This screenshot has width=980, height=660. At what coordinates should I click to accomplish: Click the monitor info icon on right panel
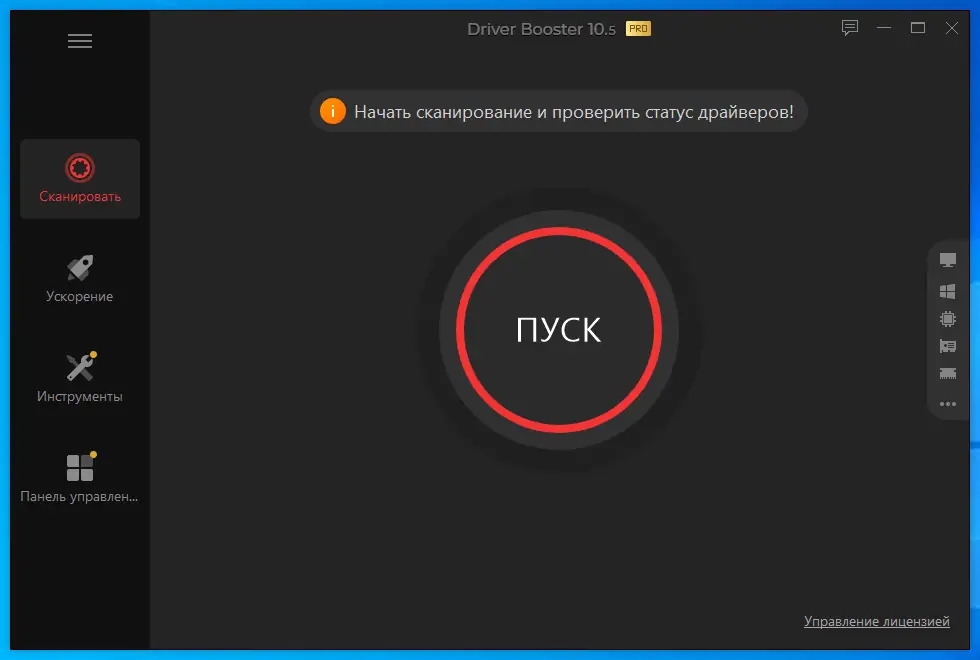947,259
